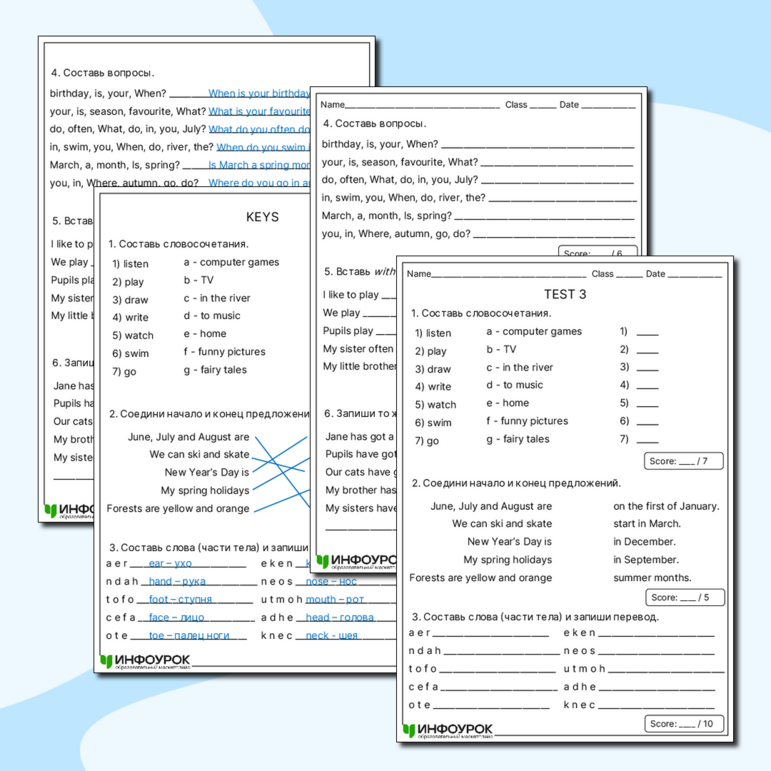
Task: Click heading '3. Составь слова (части тела)' on TEST 3
Action: (487, 617)
